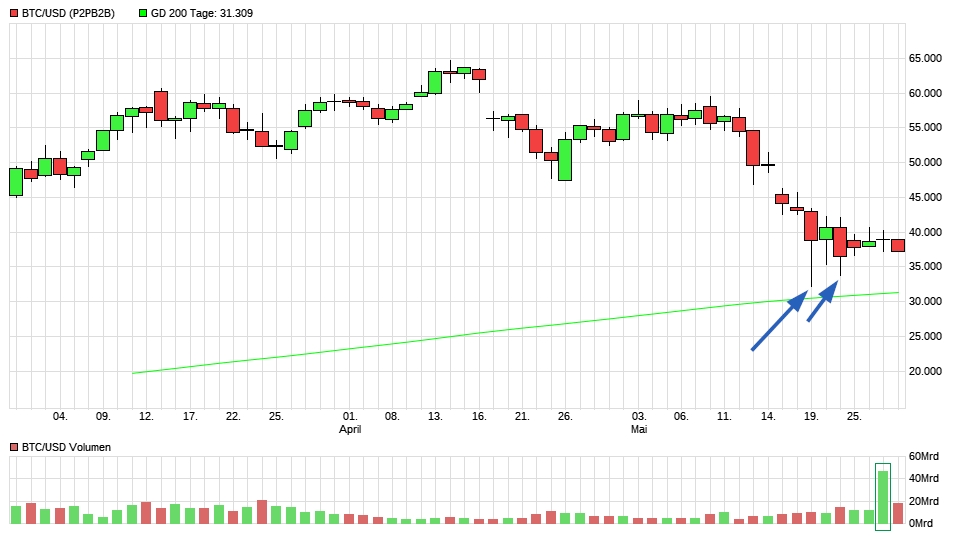Click the 'Mai' month label
The width and height of the screenshot is (954, 539).
(x=639, y=429)
